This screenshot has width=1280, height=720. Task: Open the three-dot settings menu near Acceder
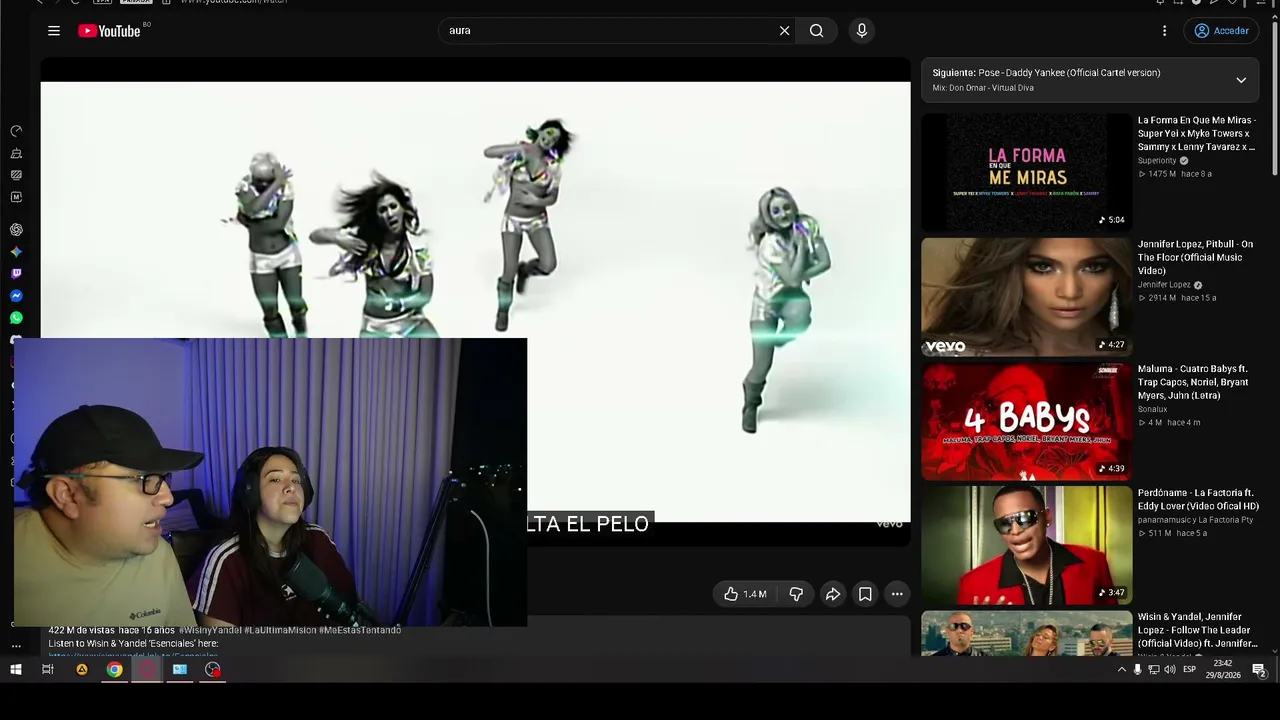(x=1164, y=31)
